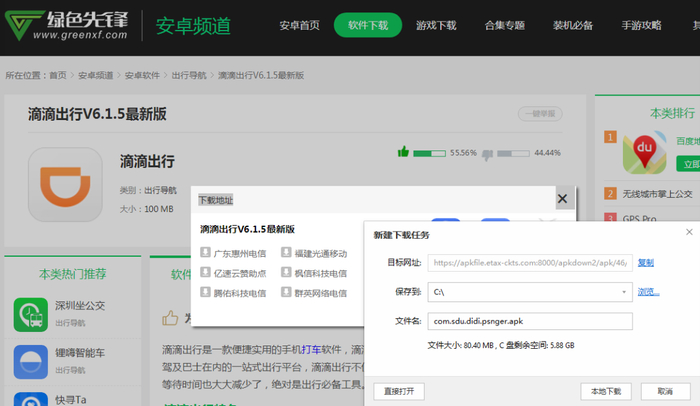Click the 本地下载 button
The image size is (700, 406).
(x=606, y=390)
